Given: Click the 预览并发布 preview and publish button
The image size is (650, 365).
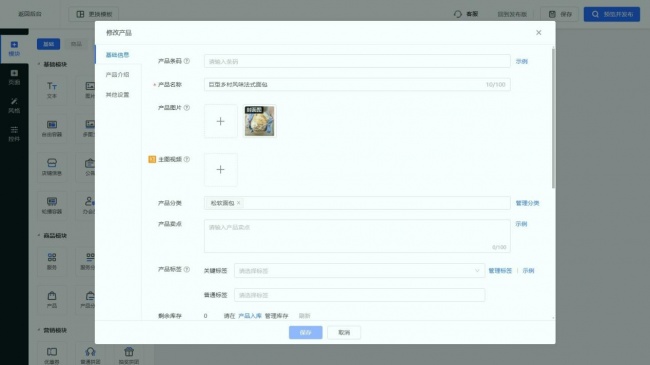Looking at the screenshot, I should [612, 14].
